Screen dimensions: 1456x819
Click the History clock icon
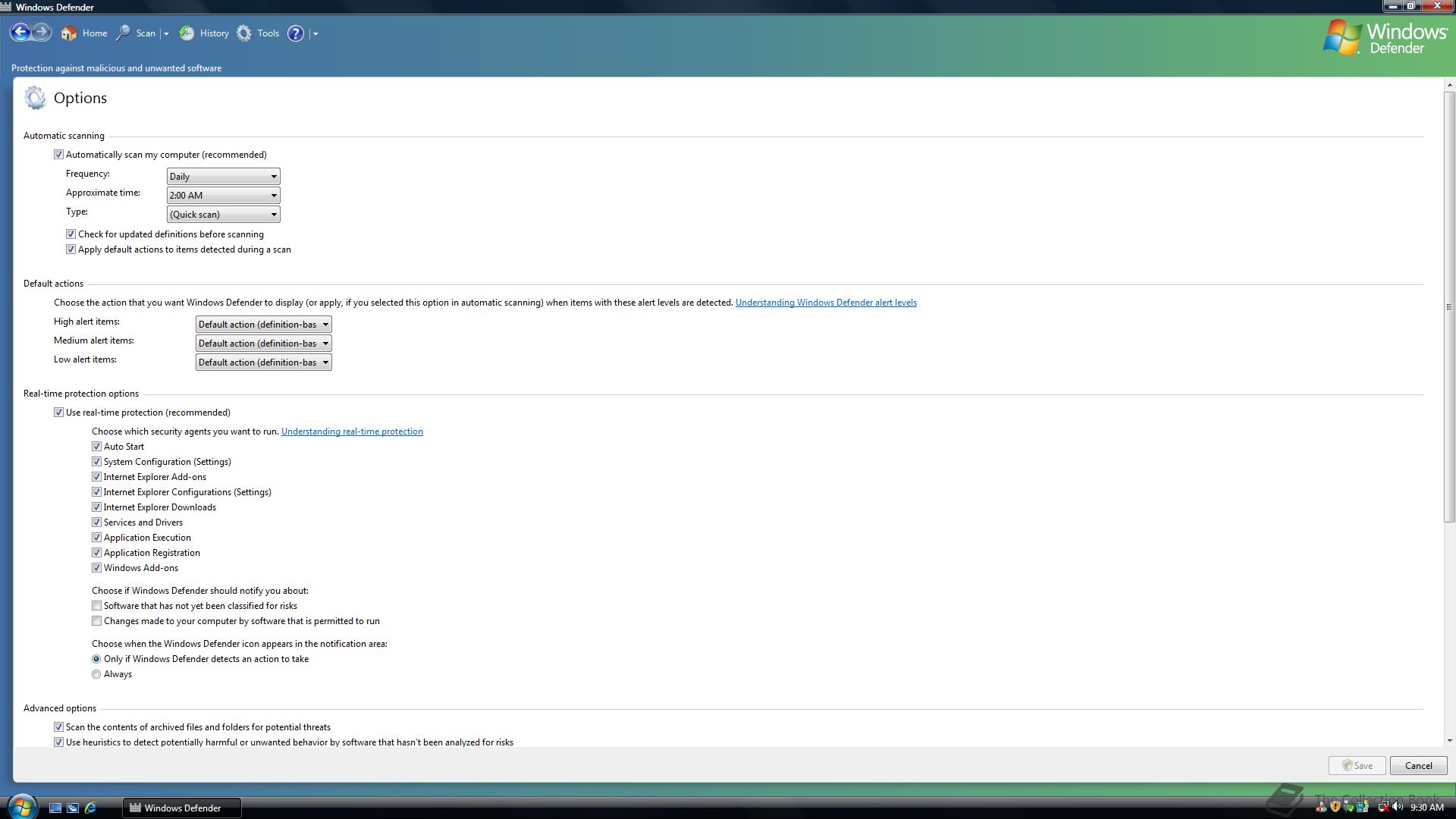click(187, 33)
